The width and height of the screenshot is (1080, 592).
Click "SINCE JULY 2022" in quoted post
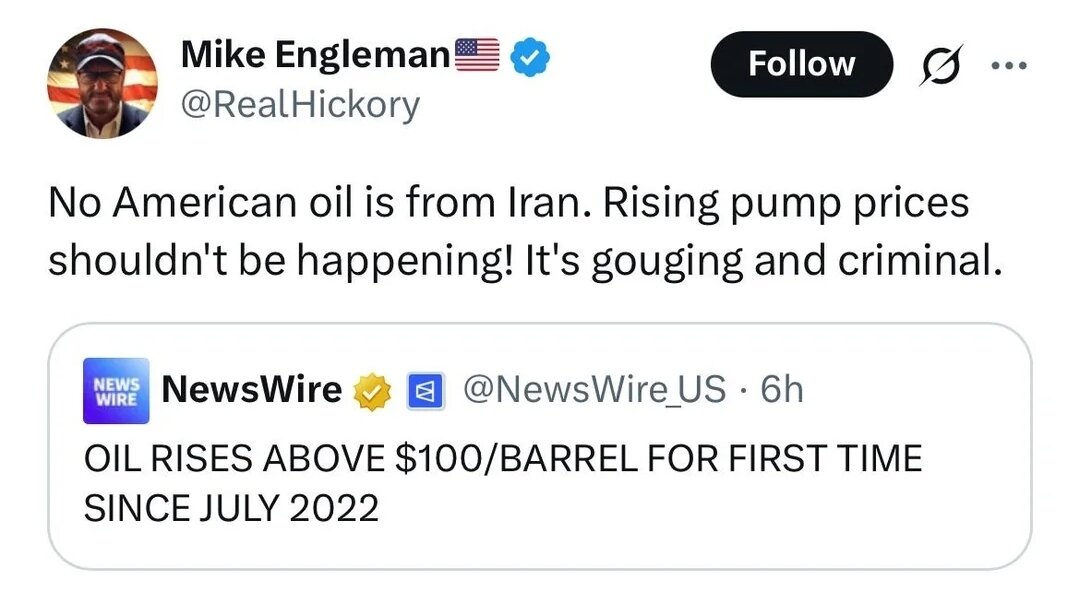[231, 509]
